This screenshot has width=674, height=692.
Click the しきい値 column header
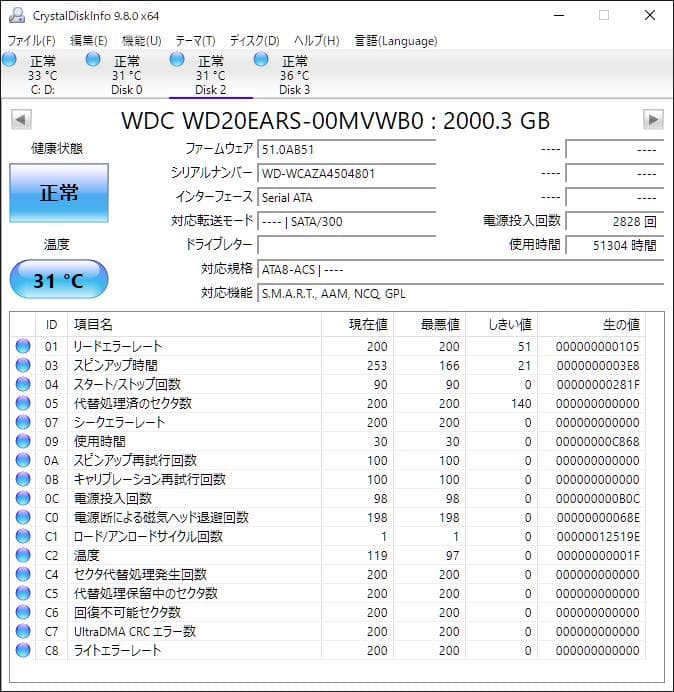501,325
